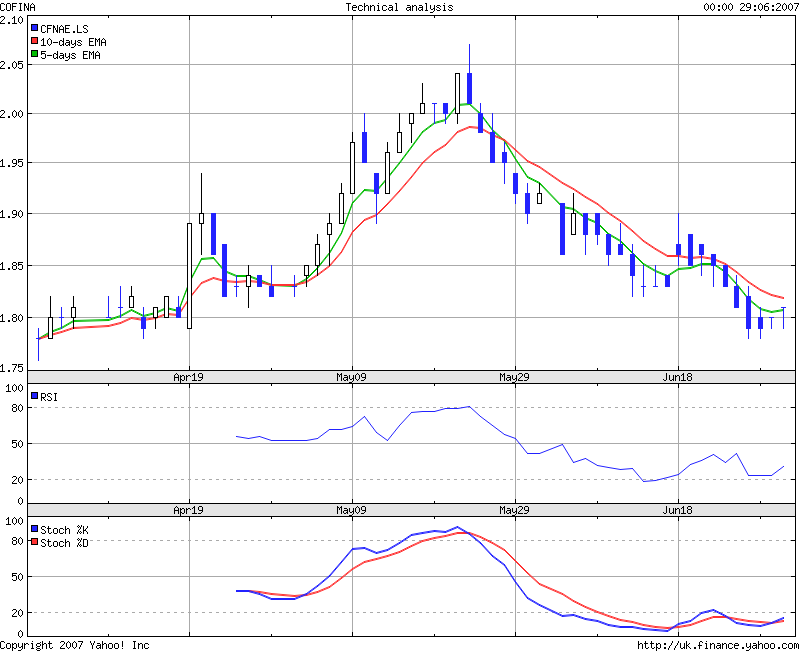
Task: Click the tall white candlestick just before Apr19
Action: coord(189,275)
